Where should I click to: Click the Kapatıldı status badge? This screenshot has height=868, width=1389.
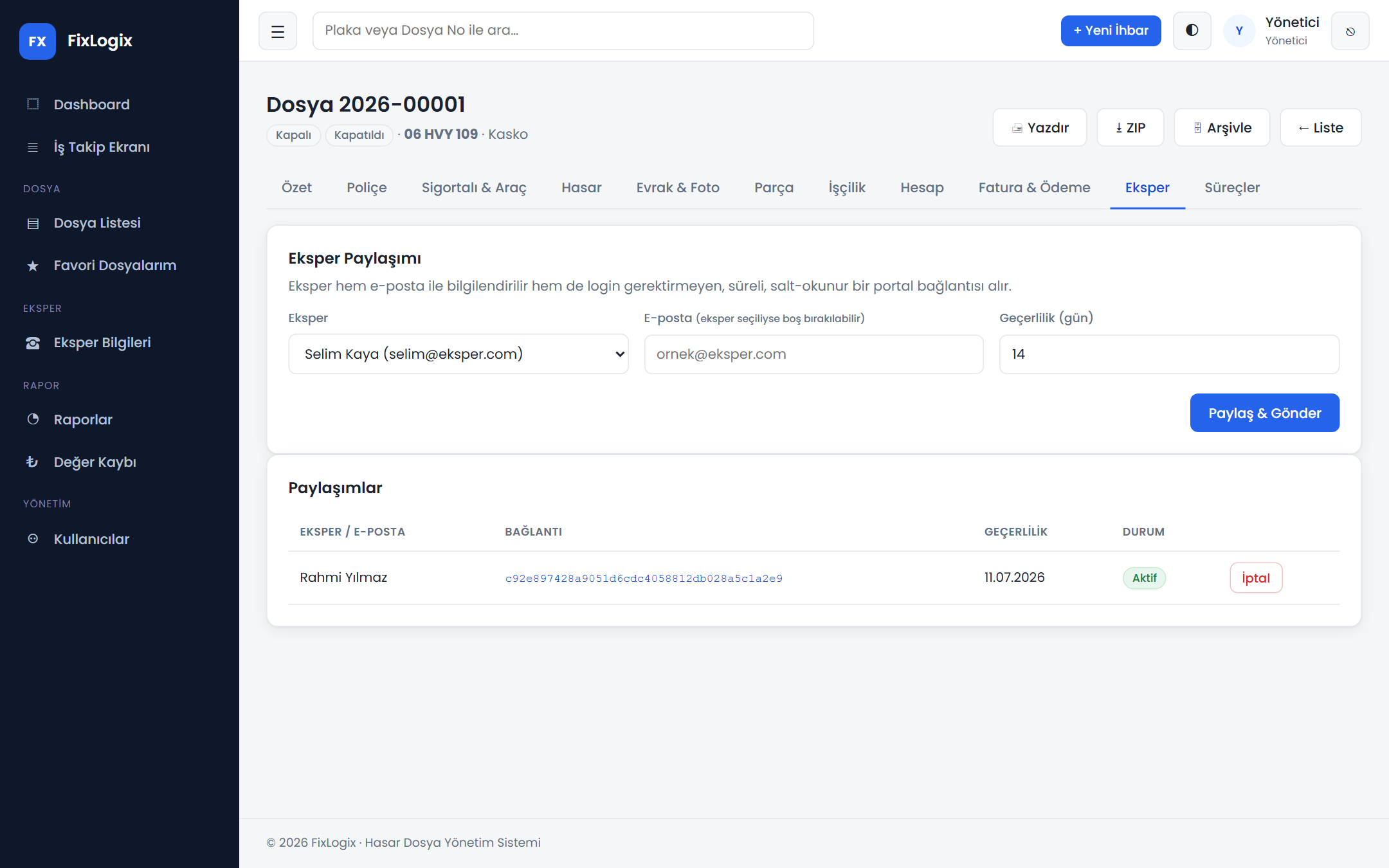359,135
